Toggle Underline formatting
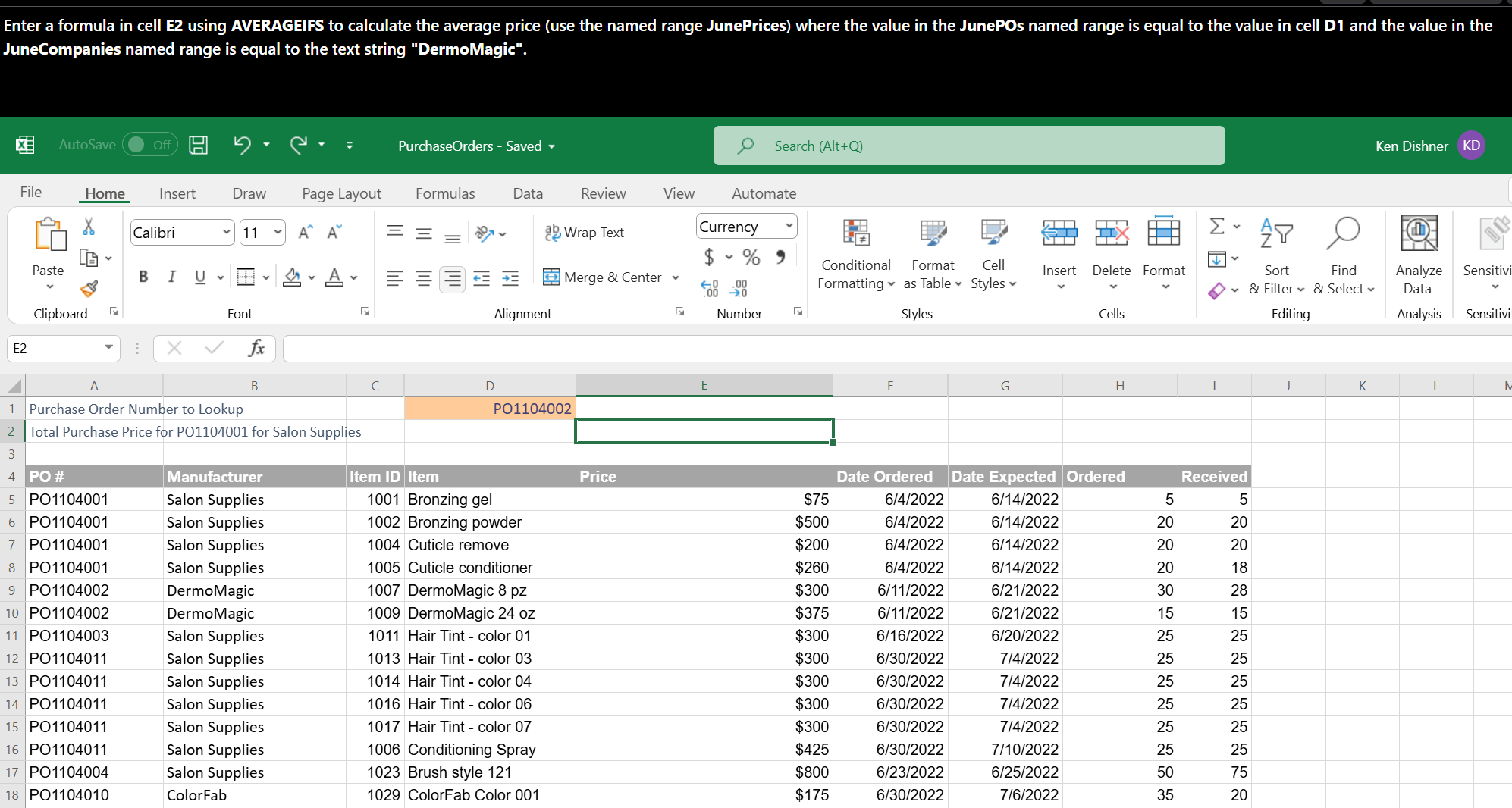Screen dimensions: 1512x808 pyautogui.click(x=200, y=277)
